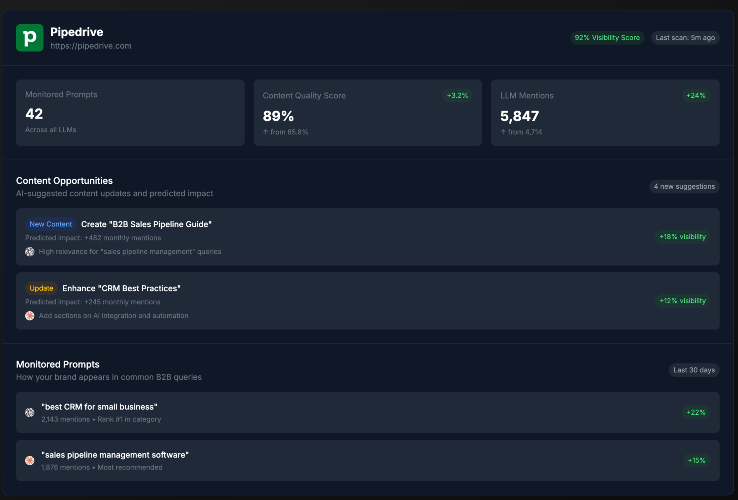This screenshot has height=500, width=738.
Task: Click the +22% growth badge
Action: (x=696, y=412)
